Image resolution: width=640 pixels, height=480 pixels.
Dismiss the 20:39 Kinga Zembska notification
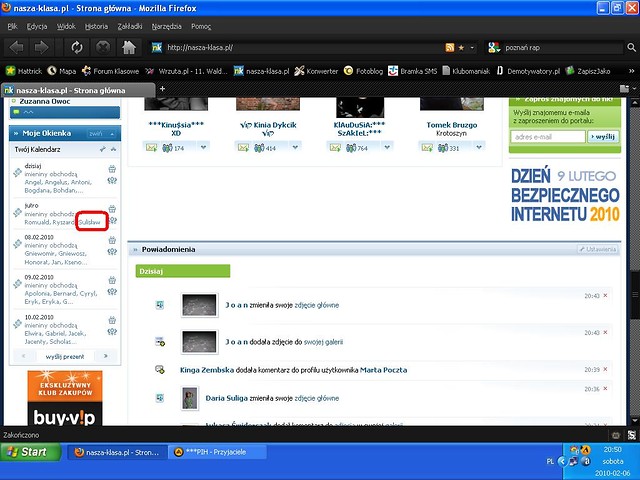pos(605,369)
